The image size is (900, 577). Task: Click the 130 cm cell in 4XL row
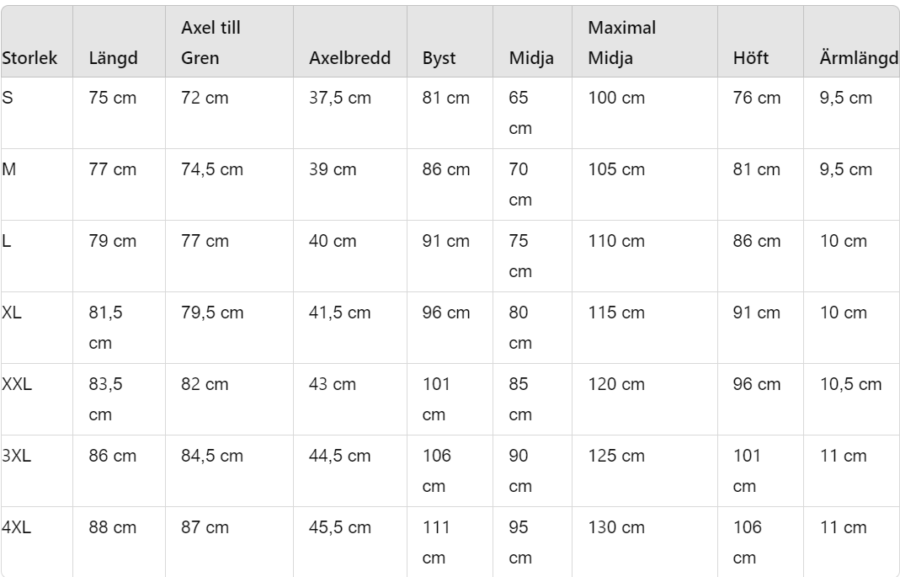616,527
